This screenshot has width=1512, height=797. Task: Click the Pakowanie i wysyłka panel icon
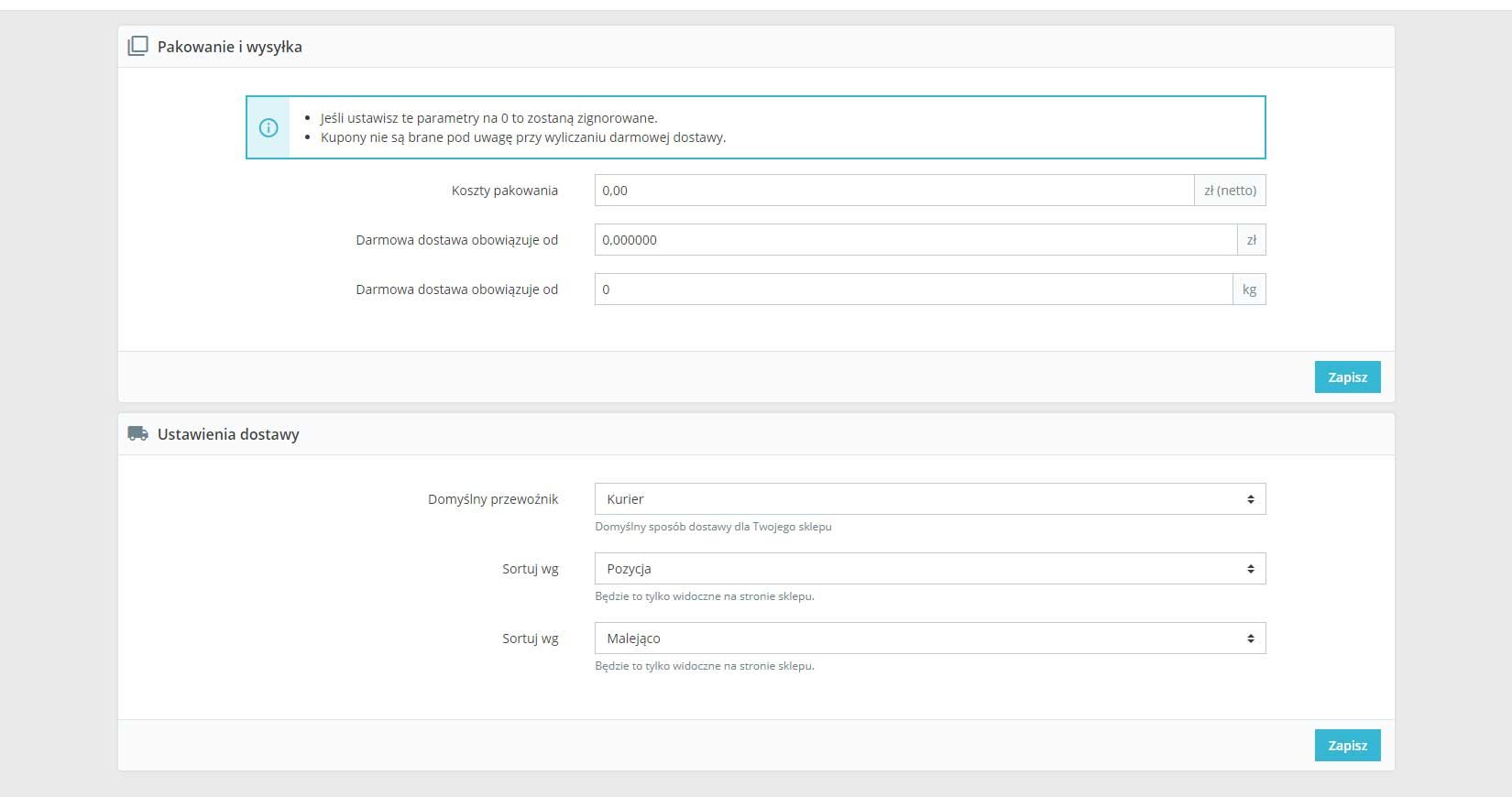[x=137, y=47]
